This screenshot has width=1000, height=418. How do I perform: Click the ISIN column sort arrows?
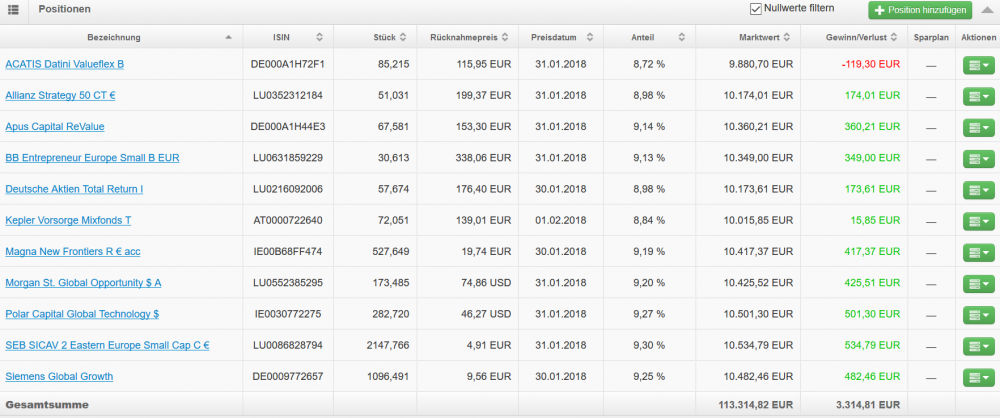point(319,38)
